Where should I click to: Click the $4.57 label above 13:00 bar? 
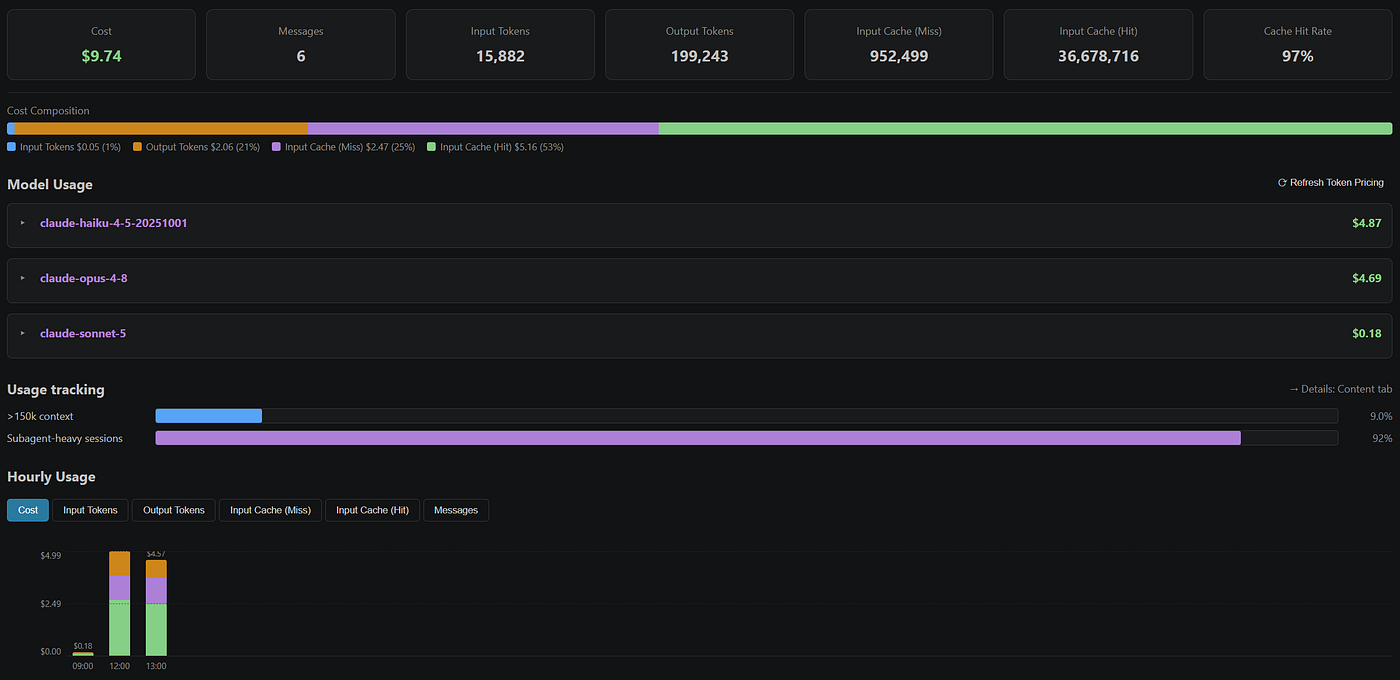[x=156, y=554]
